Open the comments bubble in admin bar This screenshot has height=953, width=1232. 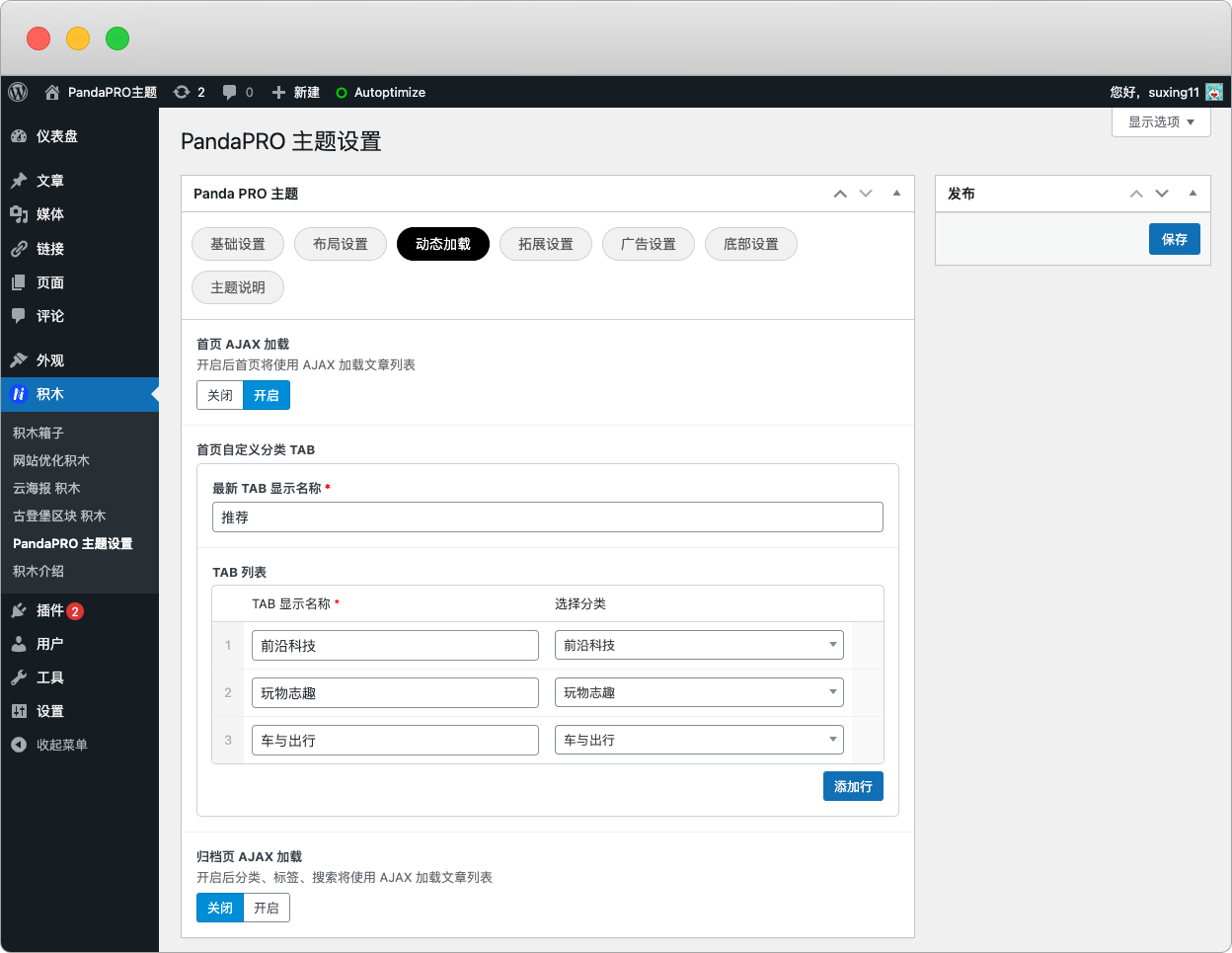(x=237, y=92)
